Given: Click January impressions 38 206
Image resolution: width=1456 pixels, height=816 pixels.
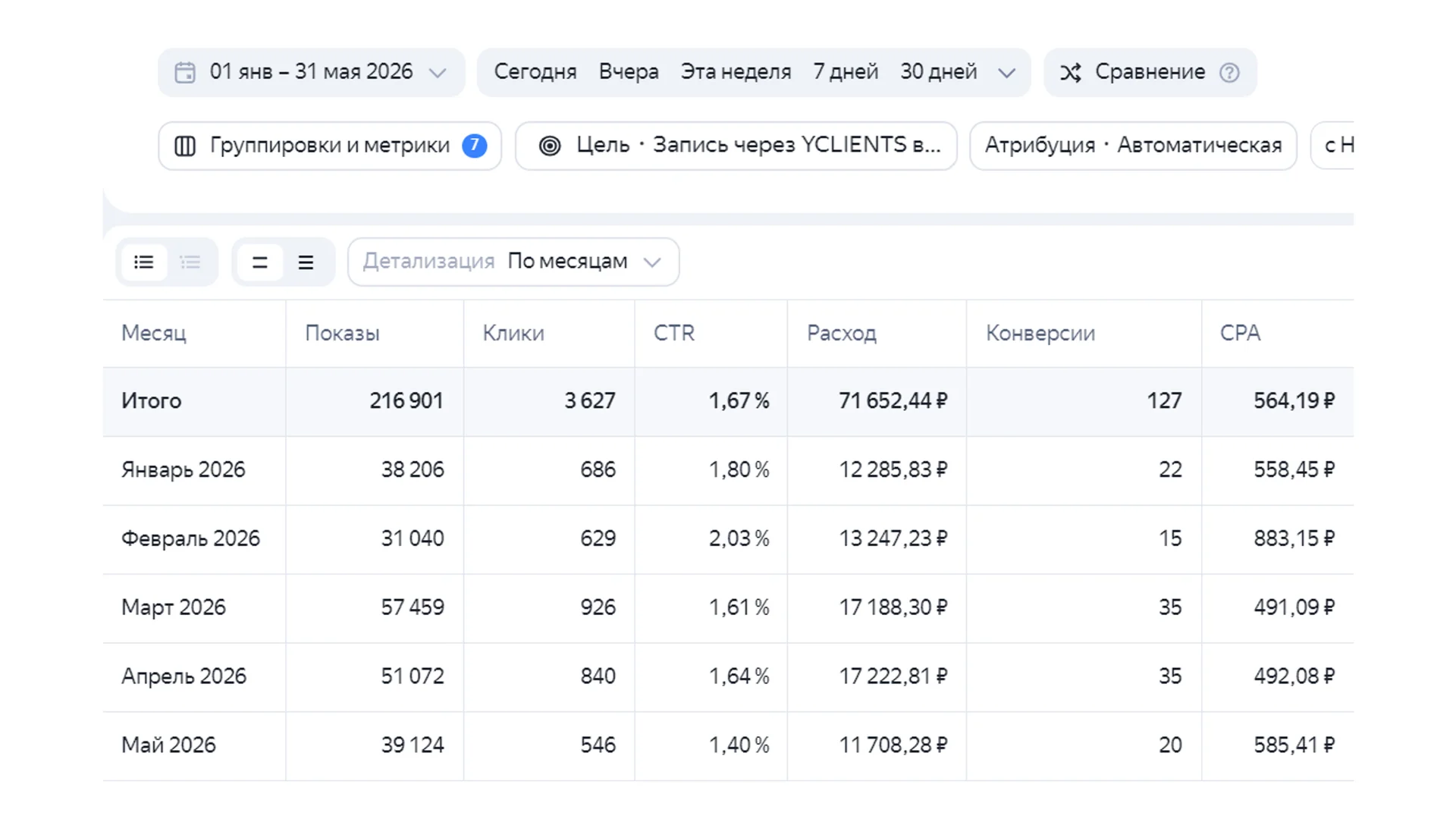Looking at the screenshot, I should pos(413,470).
